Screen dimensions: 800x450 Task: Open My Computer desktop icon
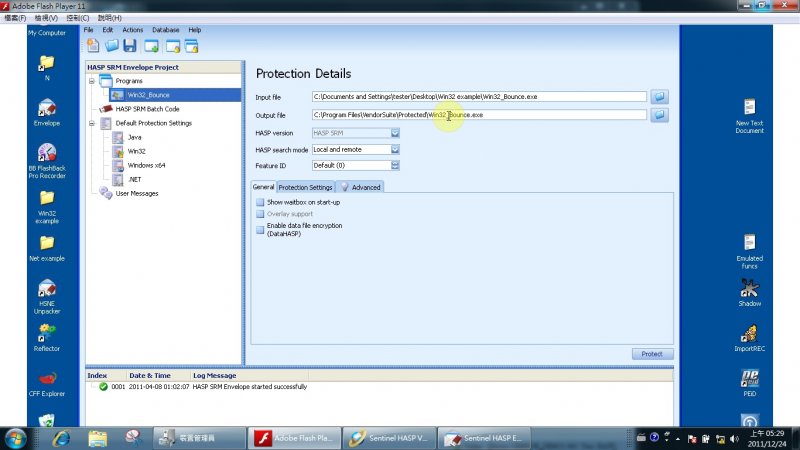(47, 33)
